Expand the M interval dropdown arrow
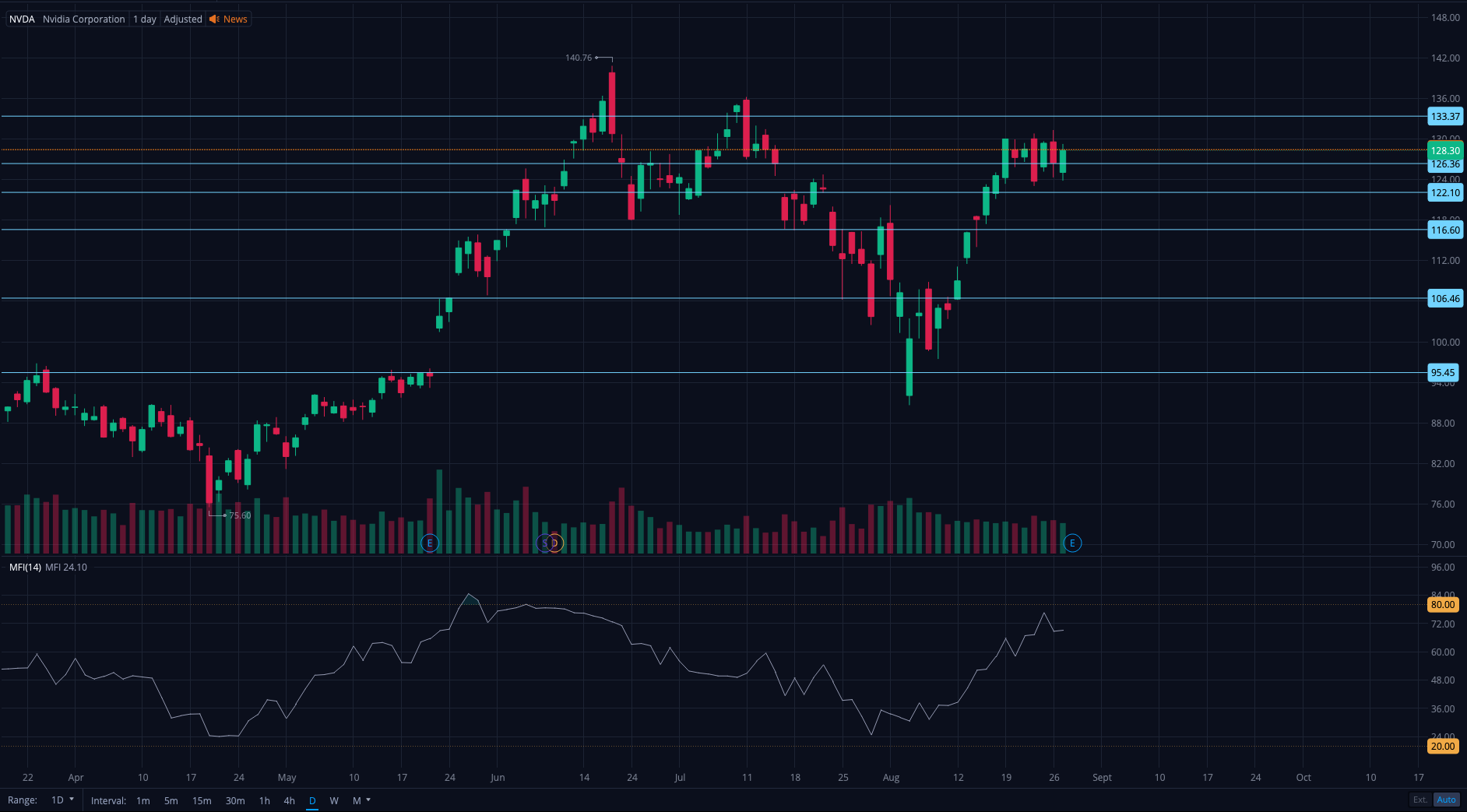 pyautogui.click(x=368, y=800)
